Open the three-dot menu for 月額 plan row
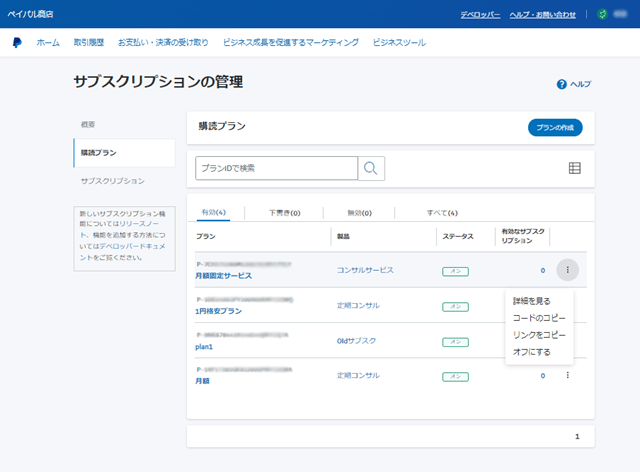Viewport: 640px width, 472px height. coord(567,376)
